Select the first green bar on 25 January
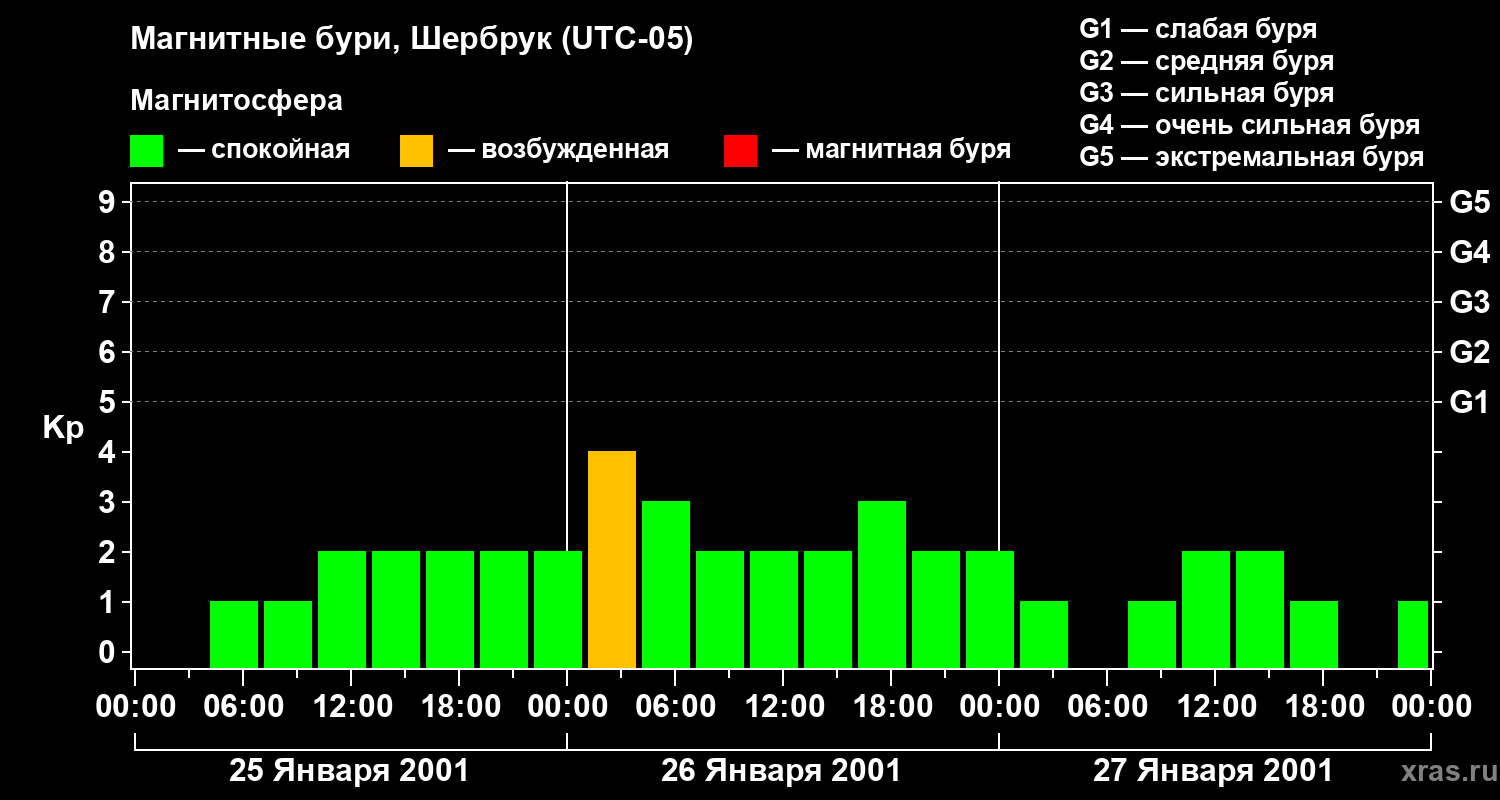1500x800 pixels. (x=234, y=634)
